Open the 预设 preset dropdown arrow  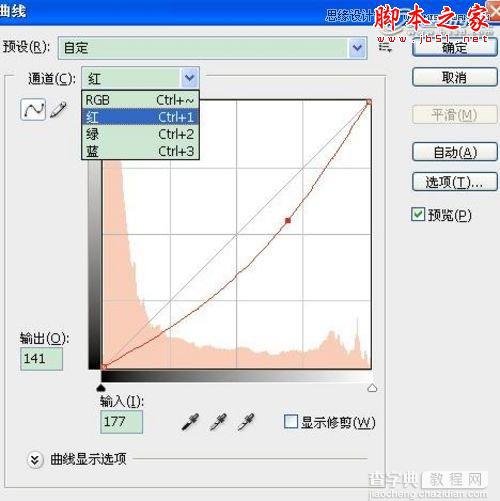click(x=357, y=48)
